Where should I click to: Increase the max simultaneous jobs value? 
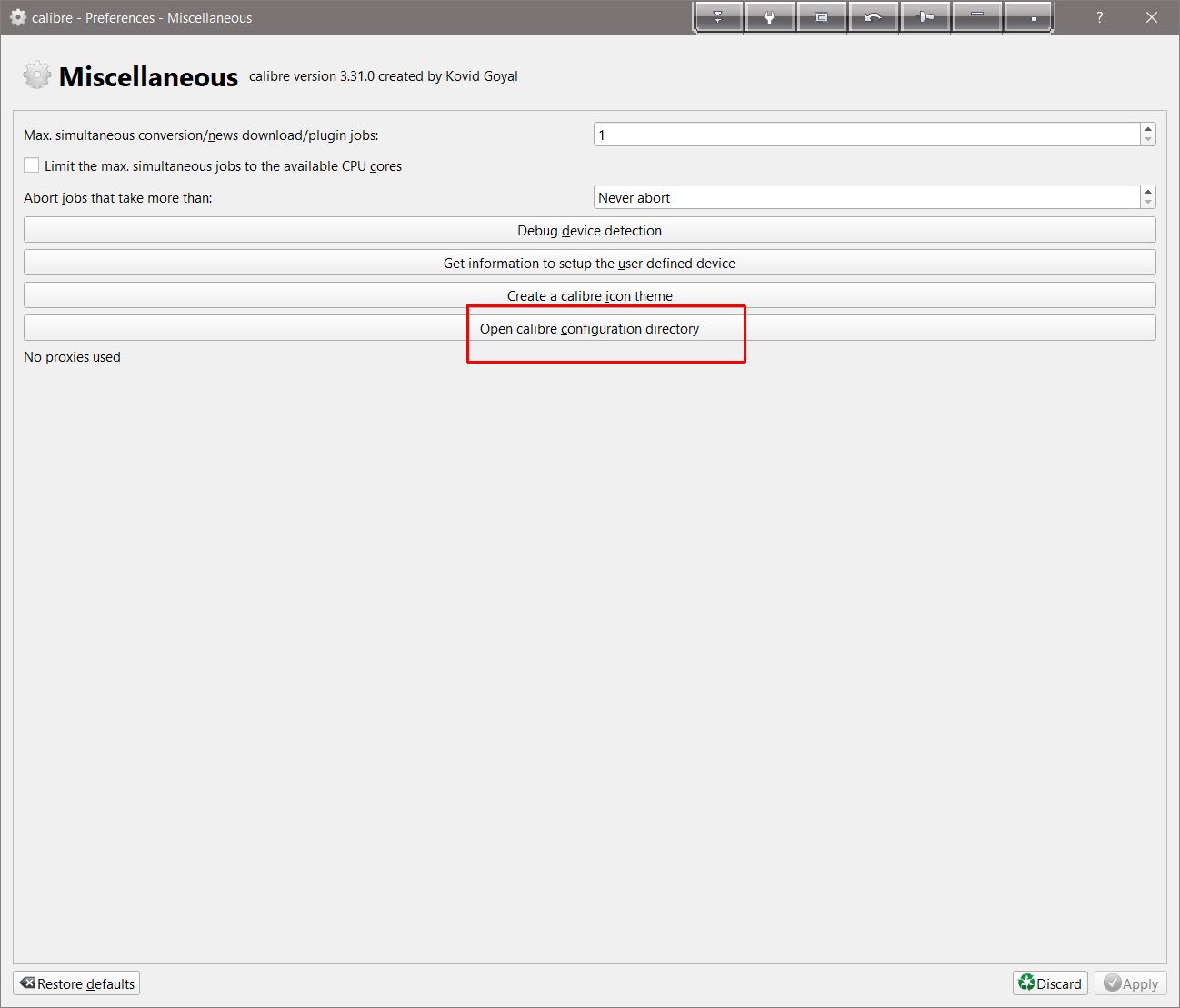[1148, 129]
